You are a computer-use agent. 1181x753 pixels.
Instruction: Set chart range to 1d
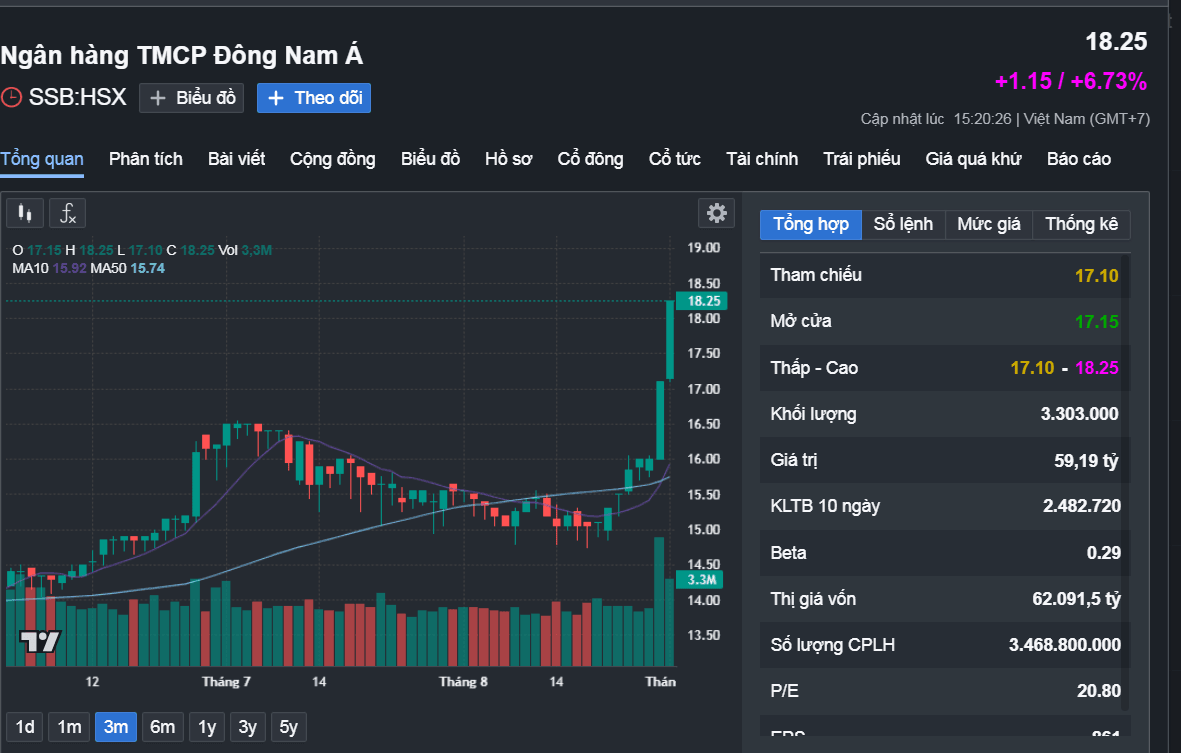click(25, 727)
